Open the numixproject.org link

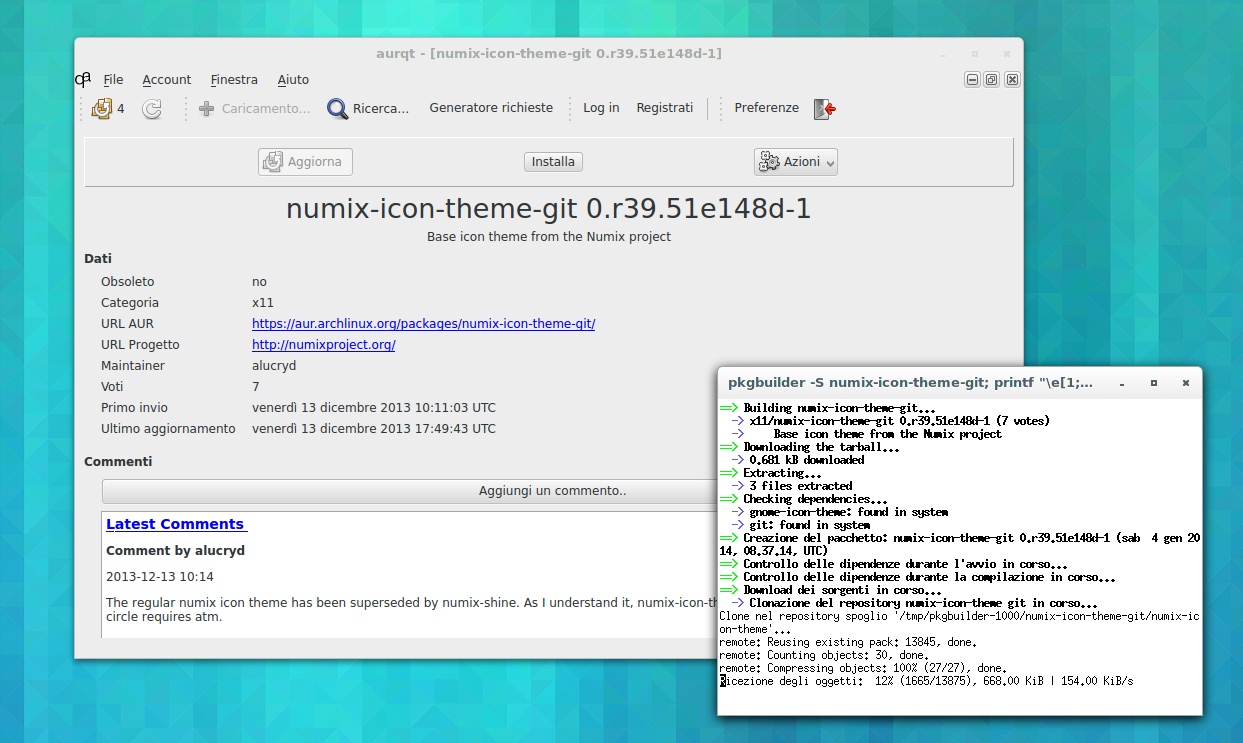[323, 345]
